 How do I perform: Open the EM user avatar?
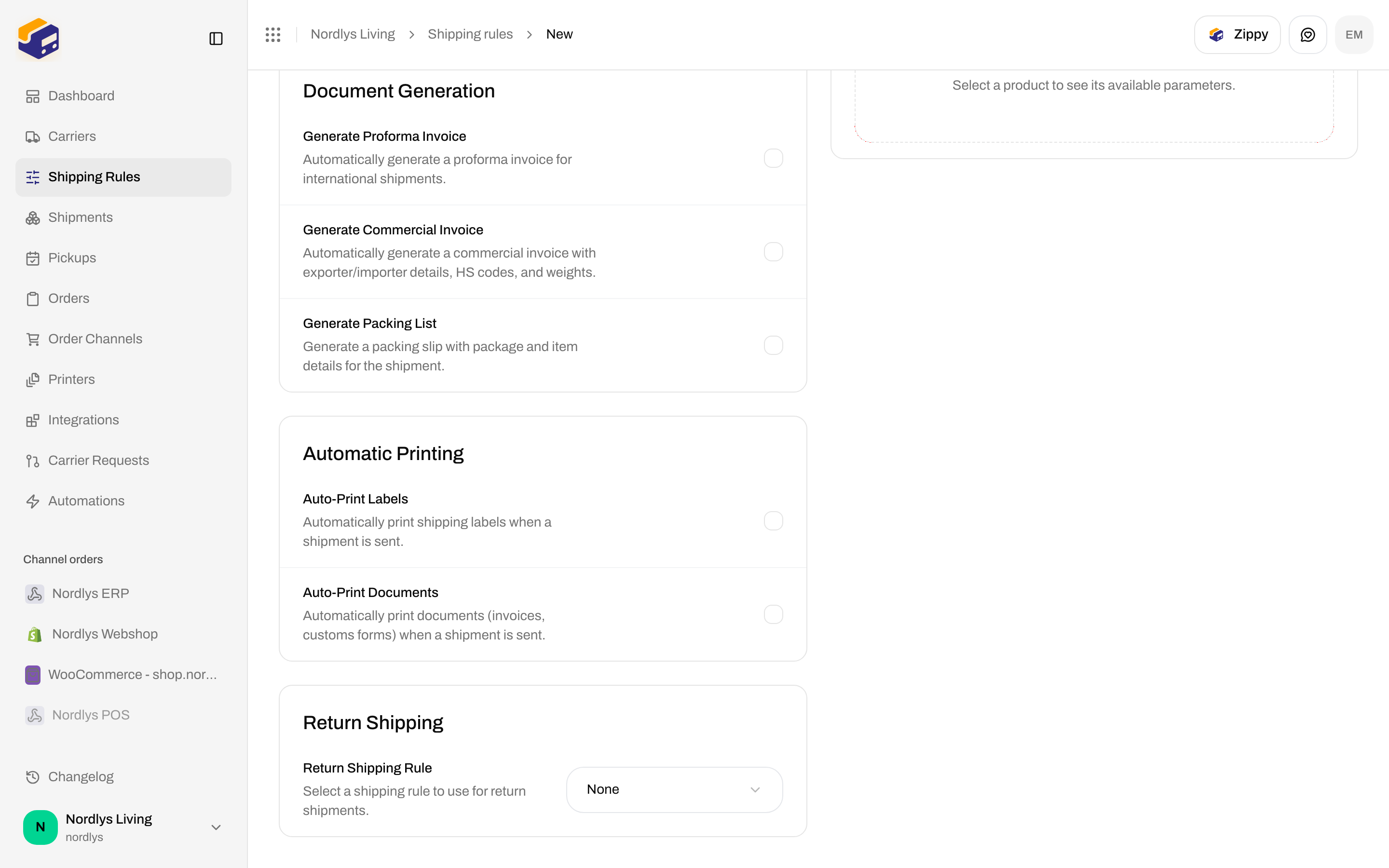[1354, 34]
